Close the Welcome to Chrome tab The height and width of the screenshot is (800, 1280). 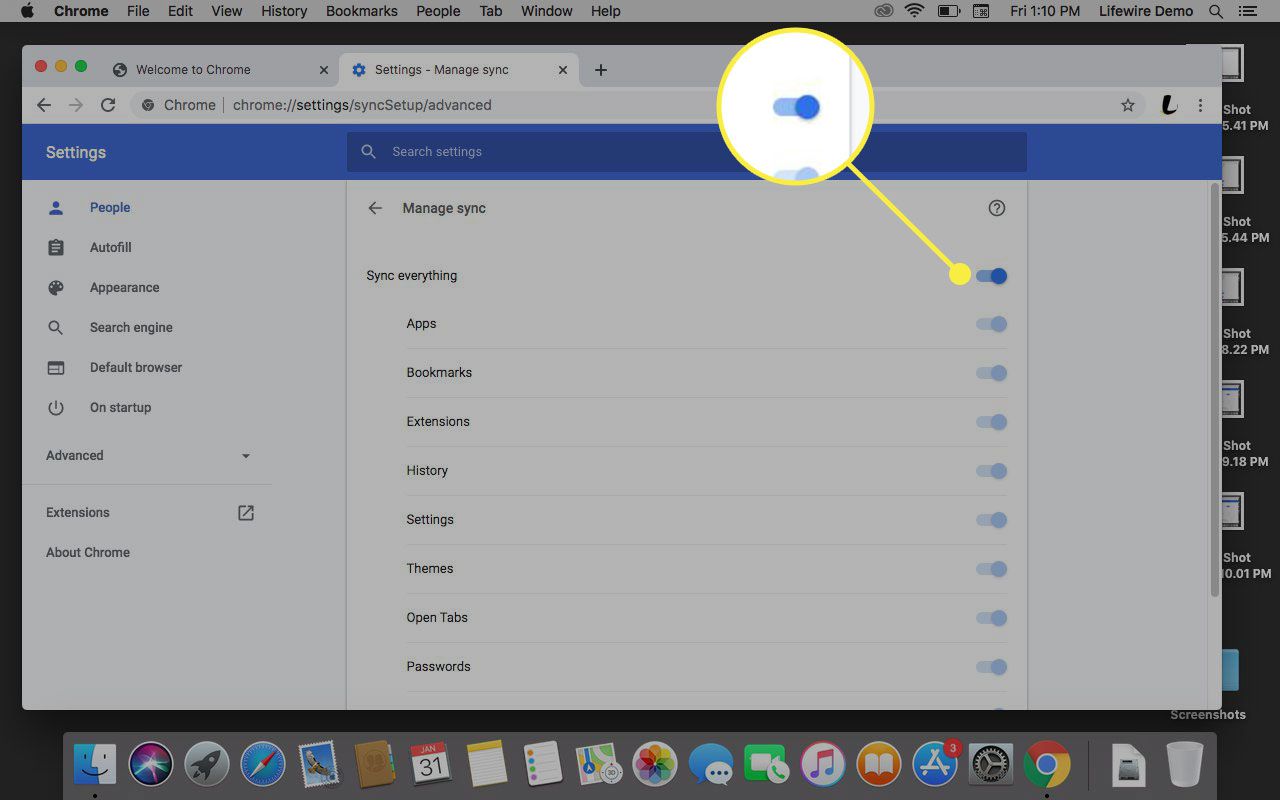click(x=323, y=70)
